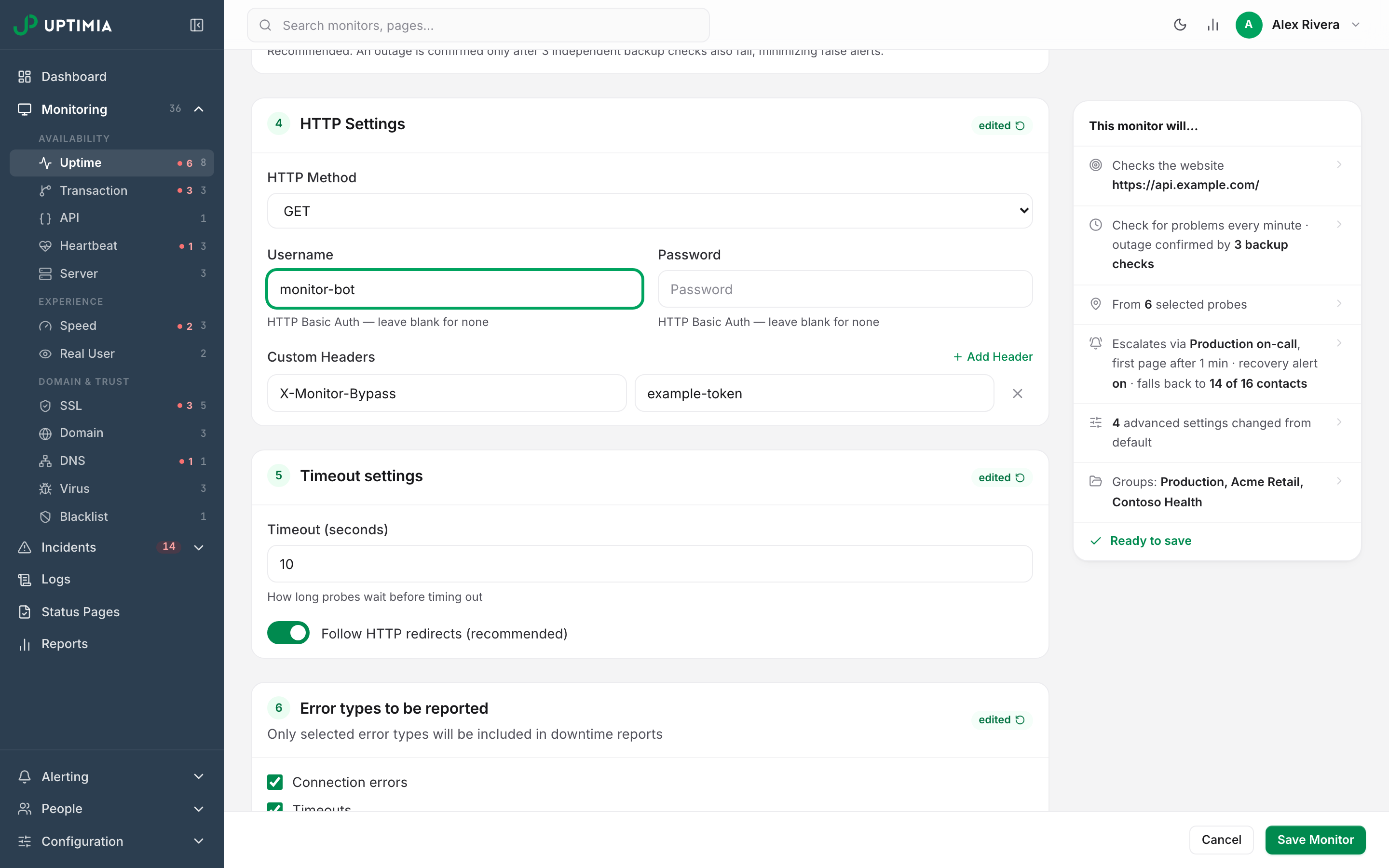Toggle dark mode moon icon

(x=1180, y=25)
